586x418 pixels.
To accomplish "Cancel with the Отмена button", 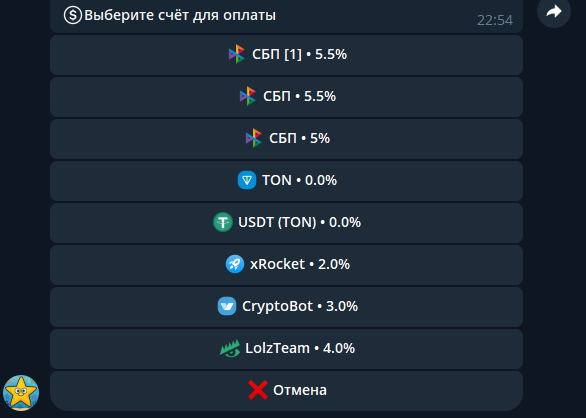I will tap(286, 391).
